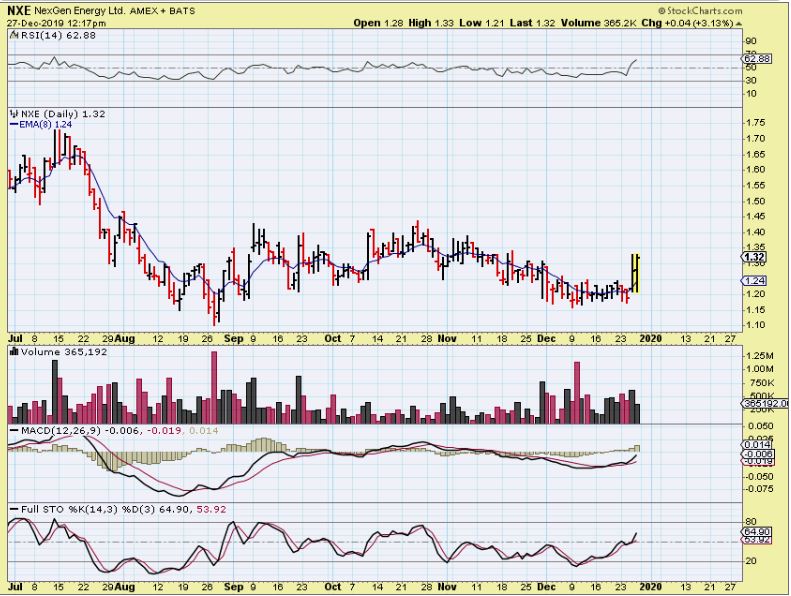Click the -0.006 MACD tag on right axis

[758, 454]
